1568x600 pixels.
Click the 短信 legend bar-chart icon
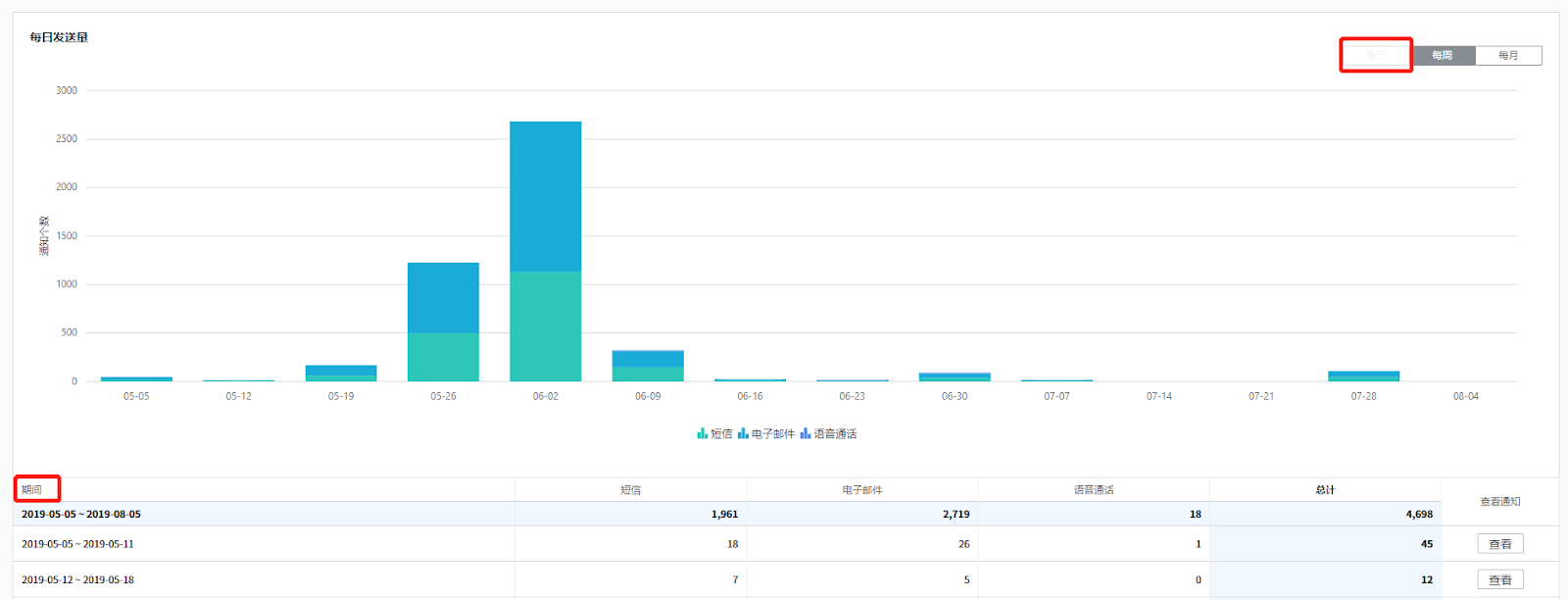tap(702, 433)
